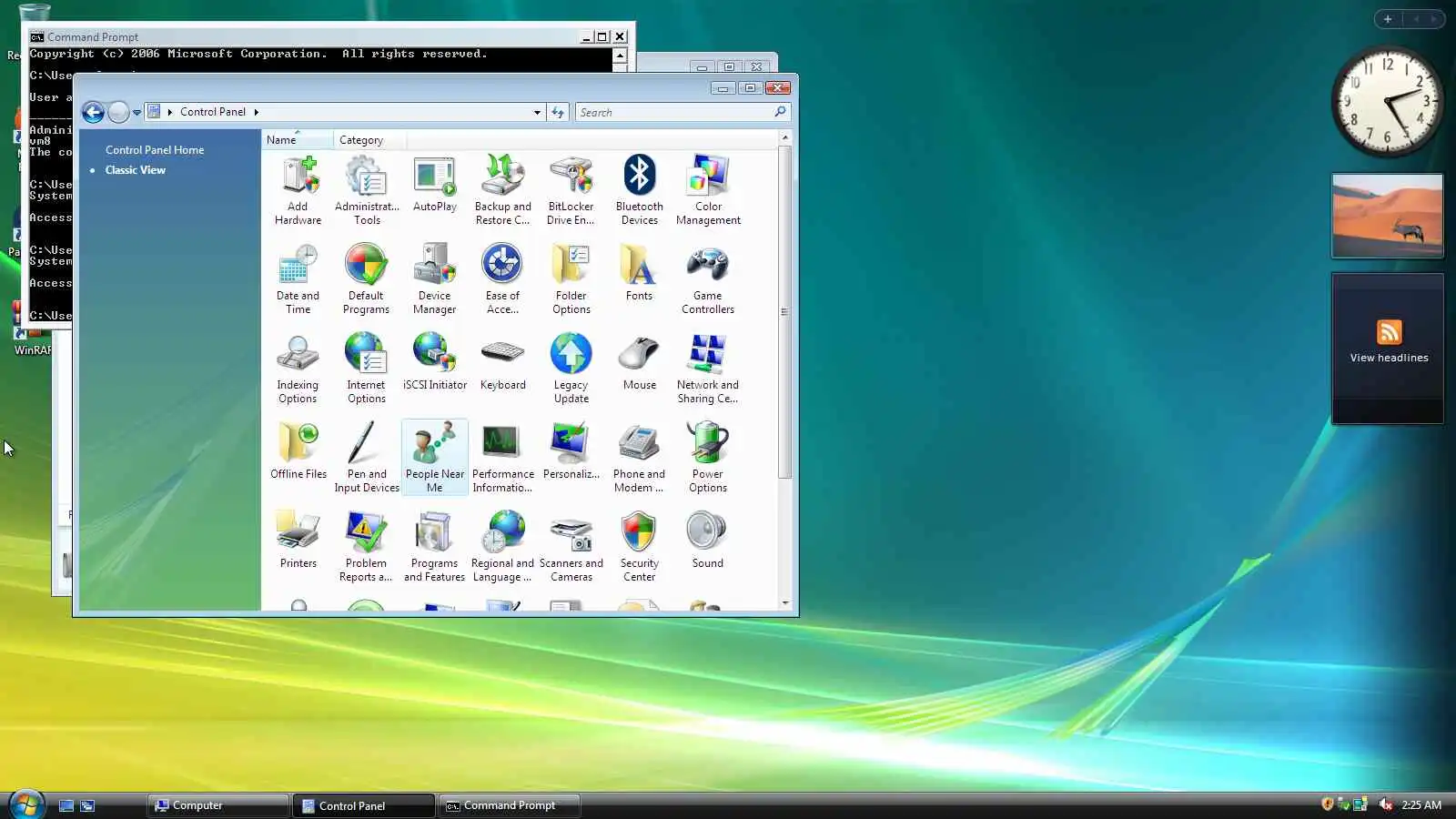Launch Device Manager icon
This screenshot has height=819, width=1456.
pyautogui.click(x=435, y=279)
